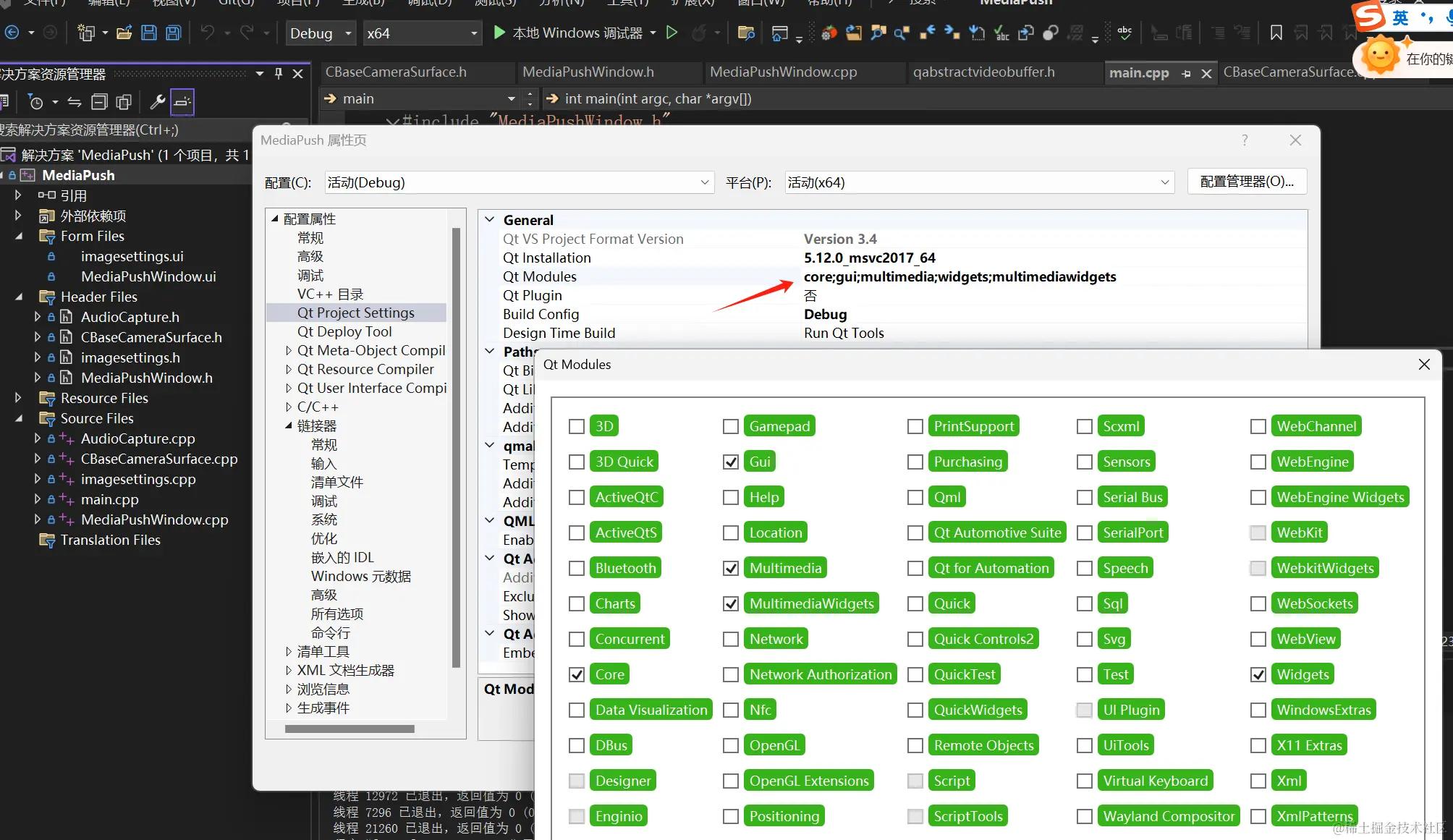Uncheck the Multimedia module checkbox
1453x840 pixels.
731,568
